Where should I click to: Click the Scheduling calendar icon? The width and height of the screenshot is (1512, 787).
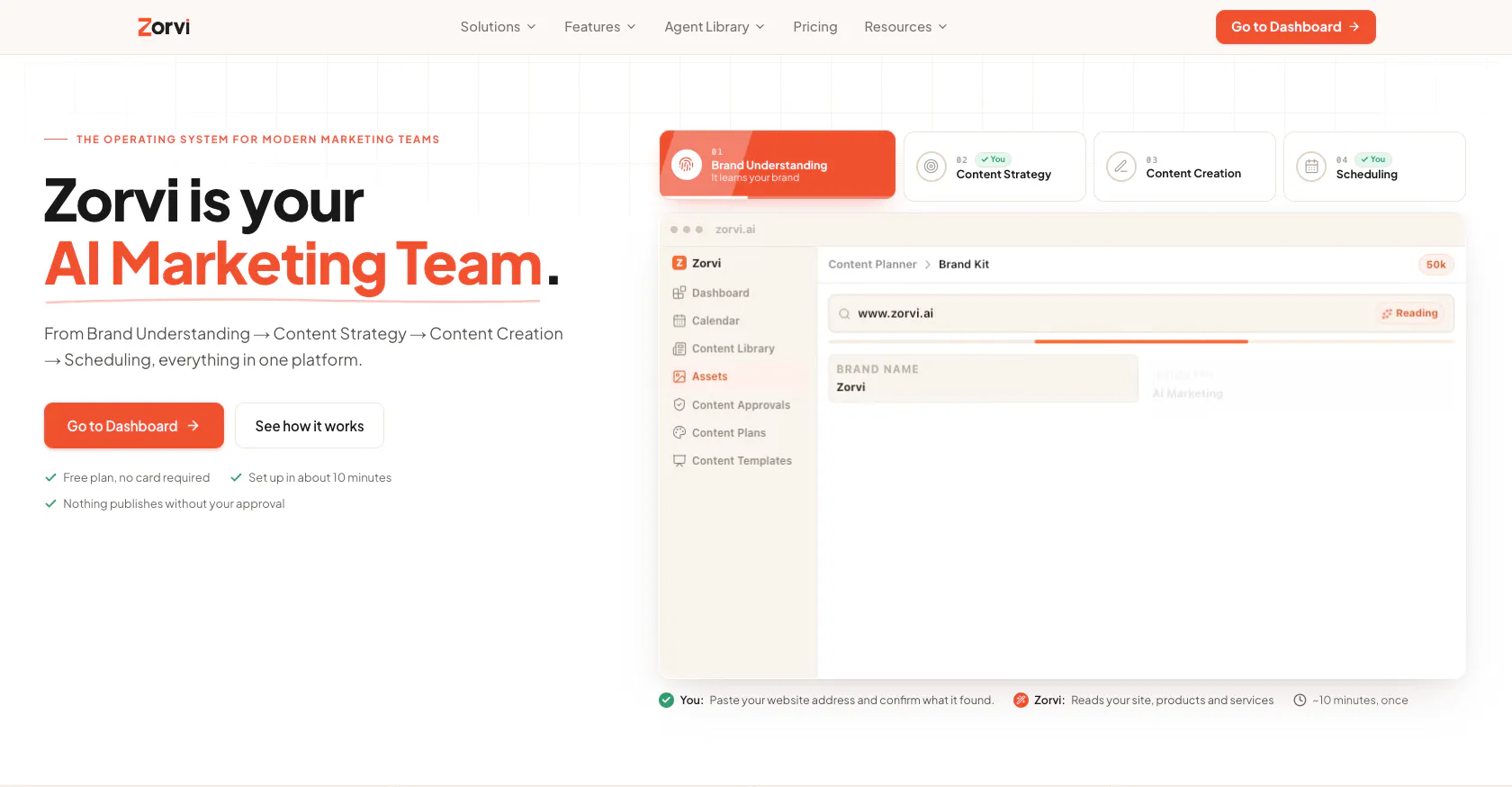1311,167
